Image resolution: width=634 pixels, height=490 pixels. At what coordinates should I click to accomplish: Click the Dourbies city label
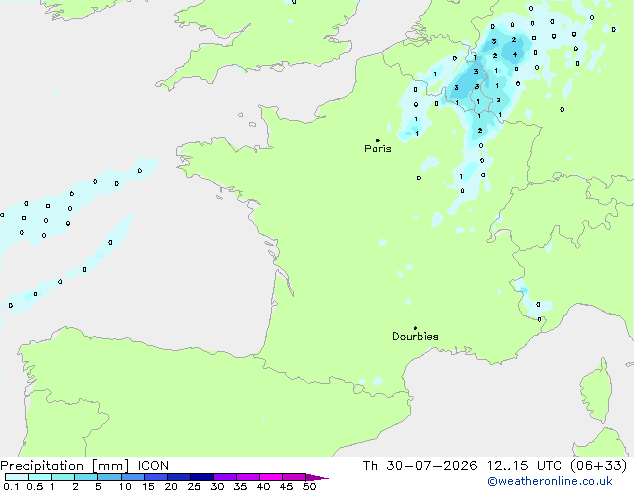[415, 336]
